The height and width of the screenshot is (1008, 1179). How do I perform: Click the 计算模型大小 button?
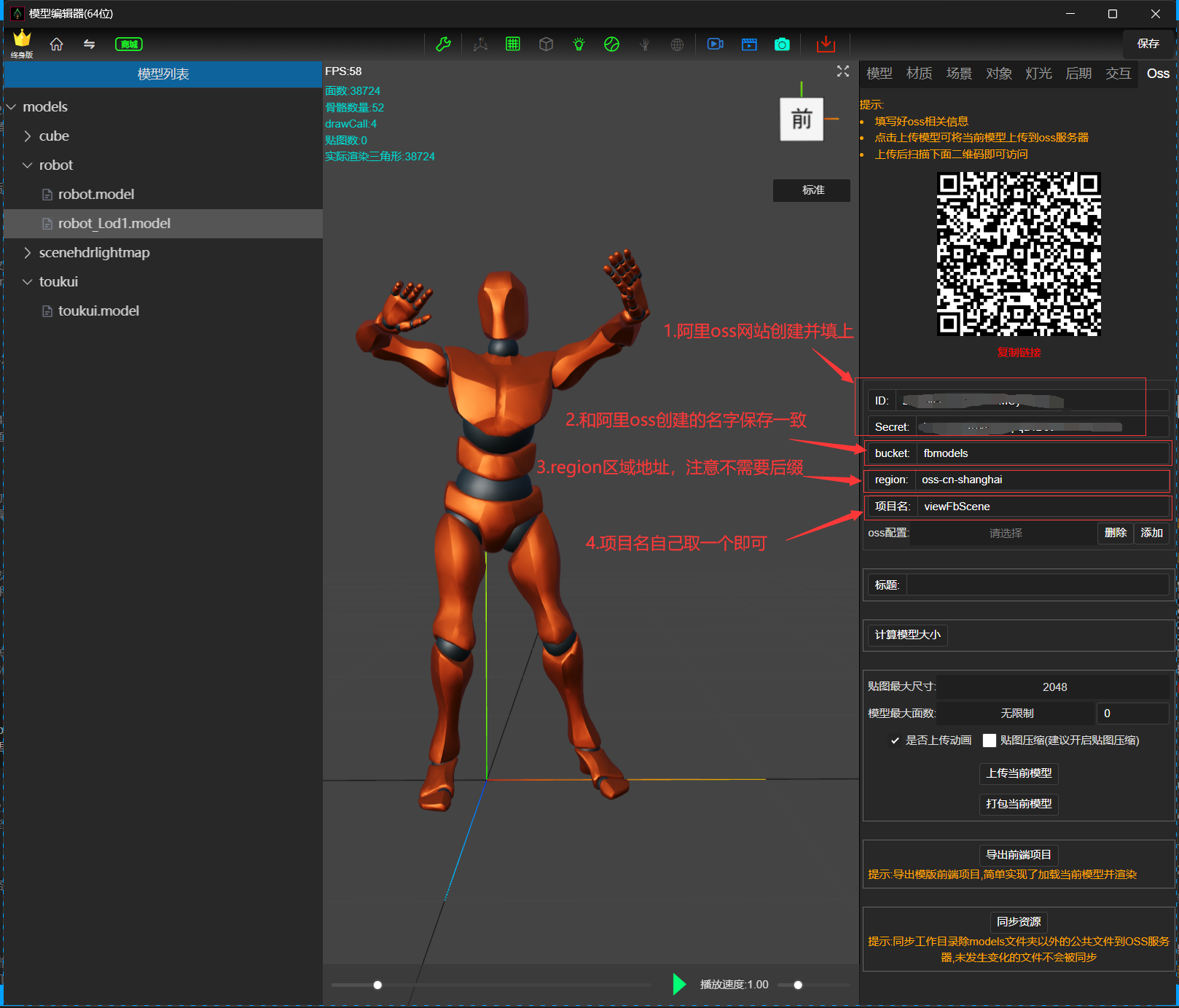(x=907, y=635)
